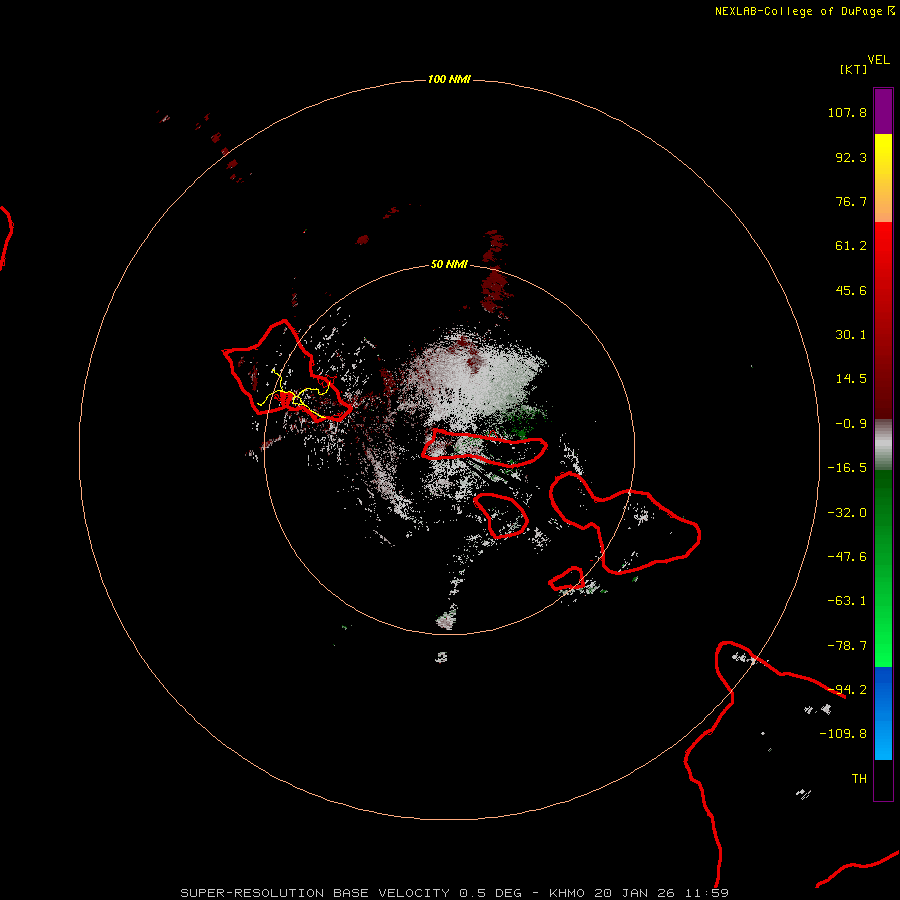Click the 61.2 velocity scale value
This screenshot has width=900, height=900.
coord(851,246)
